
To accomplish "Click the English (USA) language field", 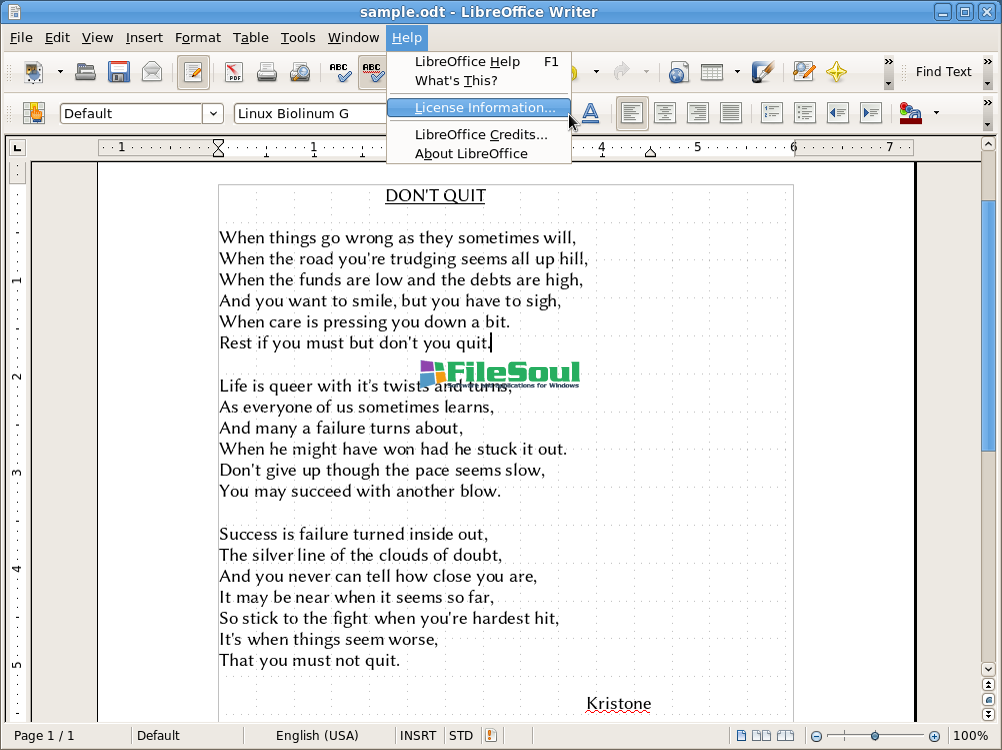I will [x=317, y=736].
